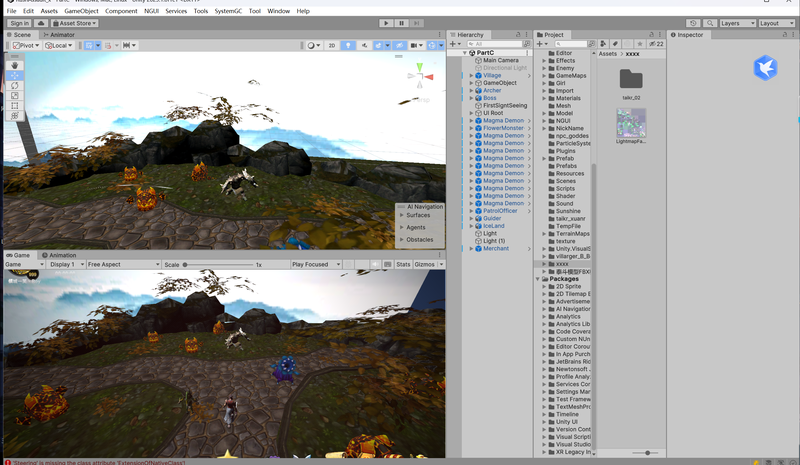Switch to the Animator tab

point(59,35)
